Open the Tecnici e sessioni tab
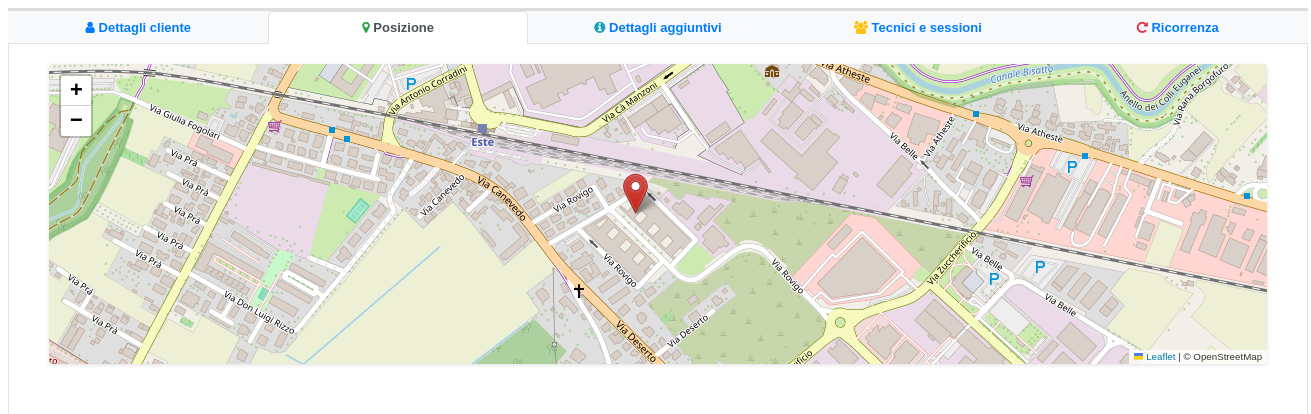This screenshot has width=1311, height=414. tap(917, 28)
